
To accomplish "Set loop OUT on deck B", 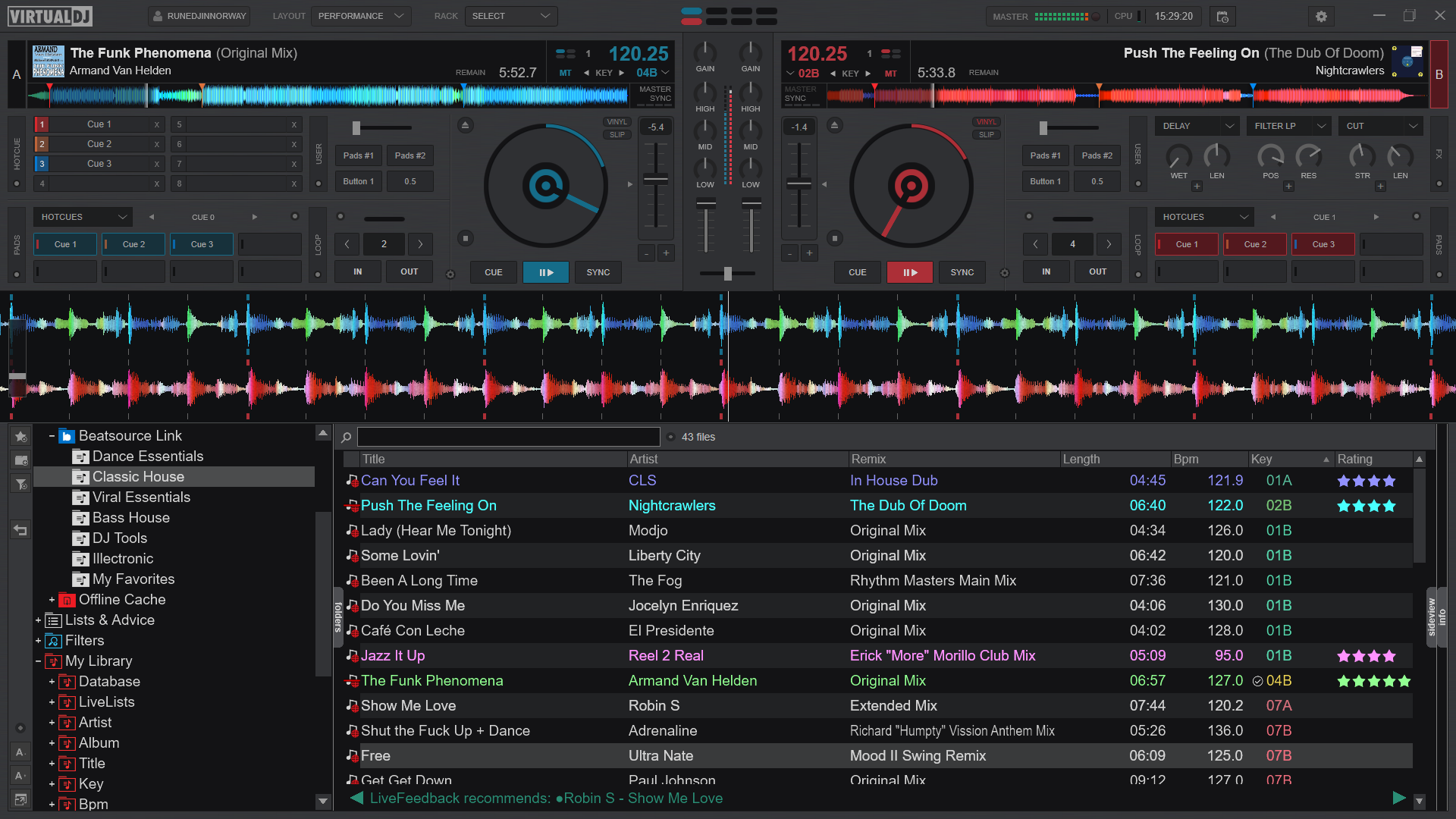I will (1097, 271).
